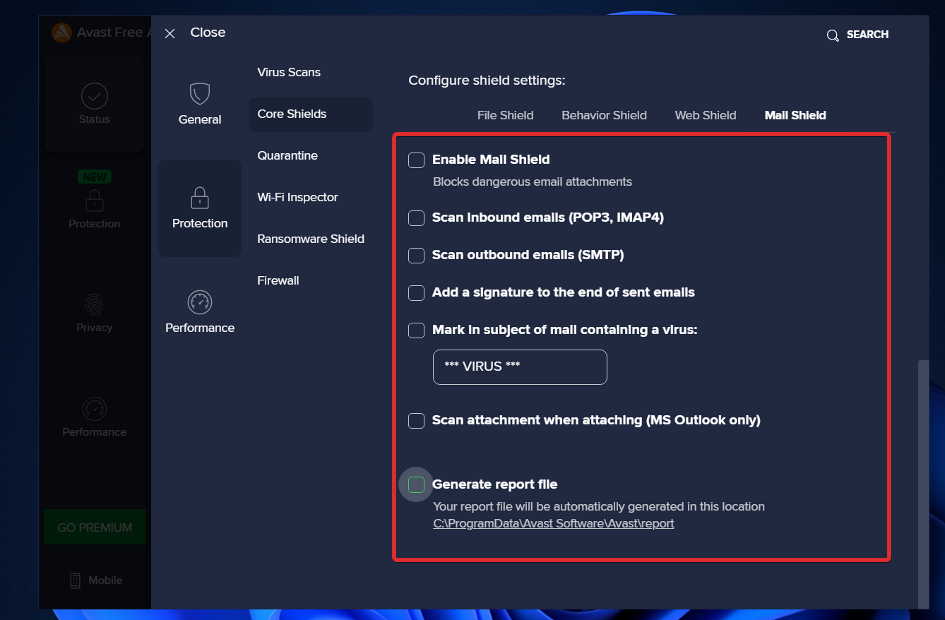This screenshot has height=620, width=945.
Task: Check Scan inbound emails (POP3, IMAP4)
Action: [416, 218]
